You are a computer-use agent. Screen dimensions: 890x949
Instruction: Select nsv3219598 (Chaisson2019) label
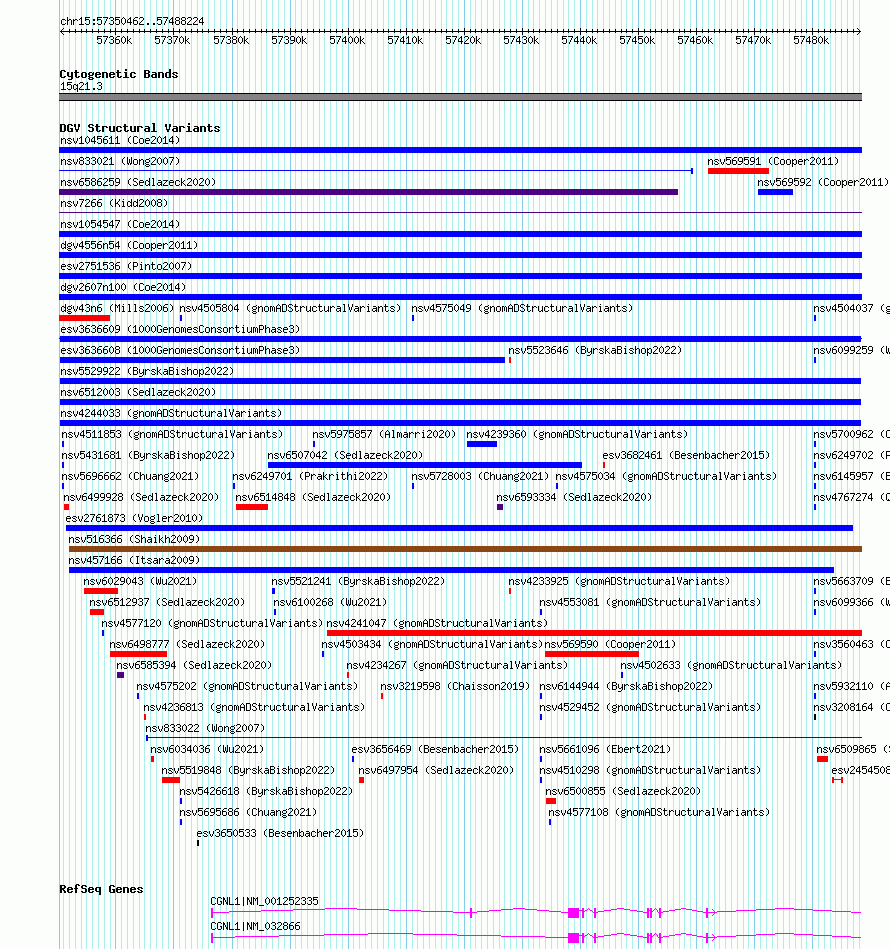[455, 686]
